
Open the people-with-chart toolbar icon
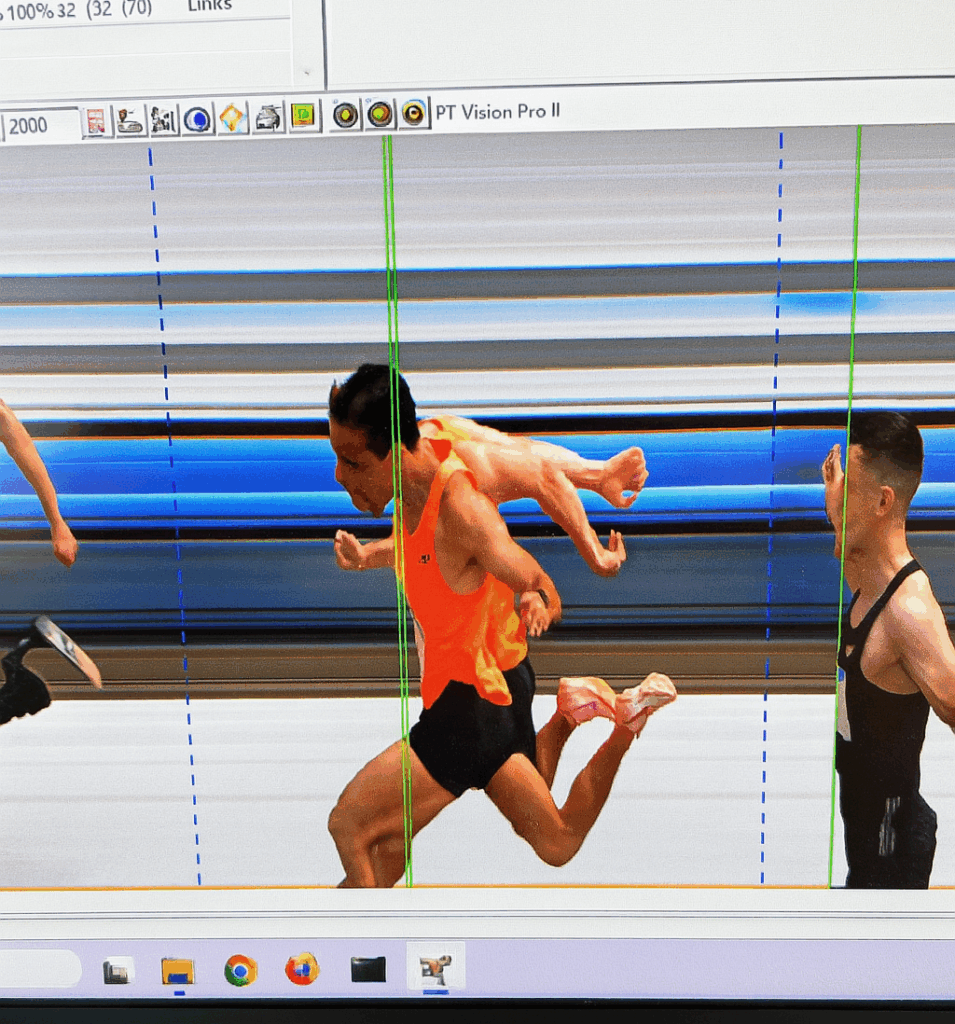[163, 120]
